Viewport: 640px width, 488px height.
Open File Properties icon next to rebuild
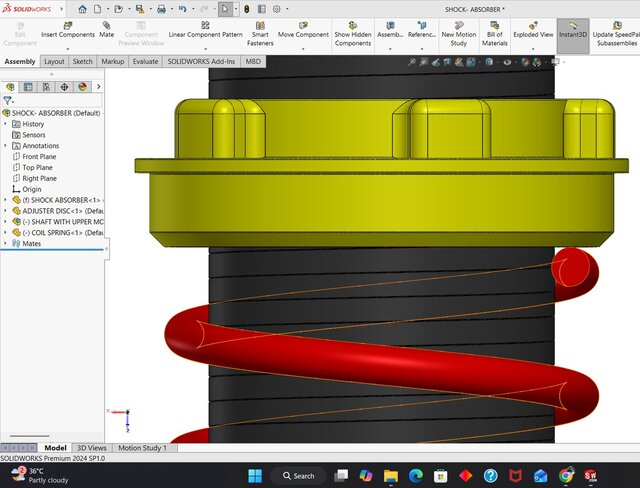[262, 9]
